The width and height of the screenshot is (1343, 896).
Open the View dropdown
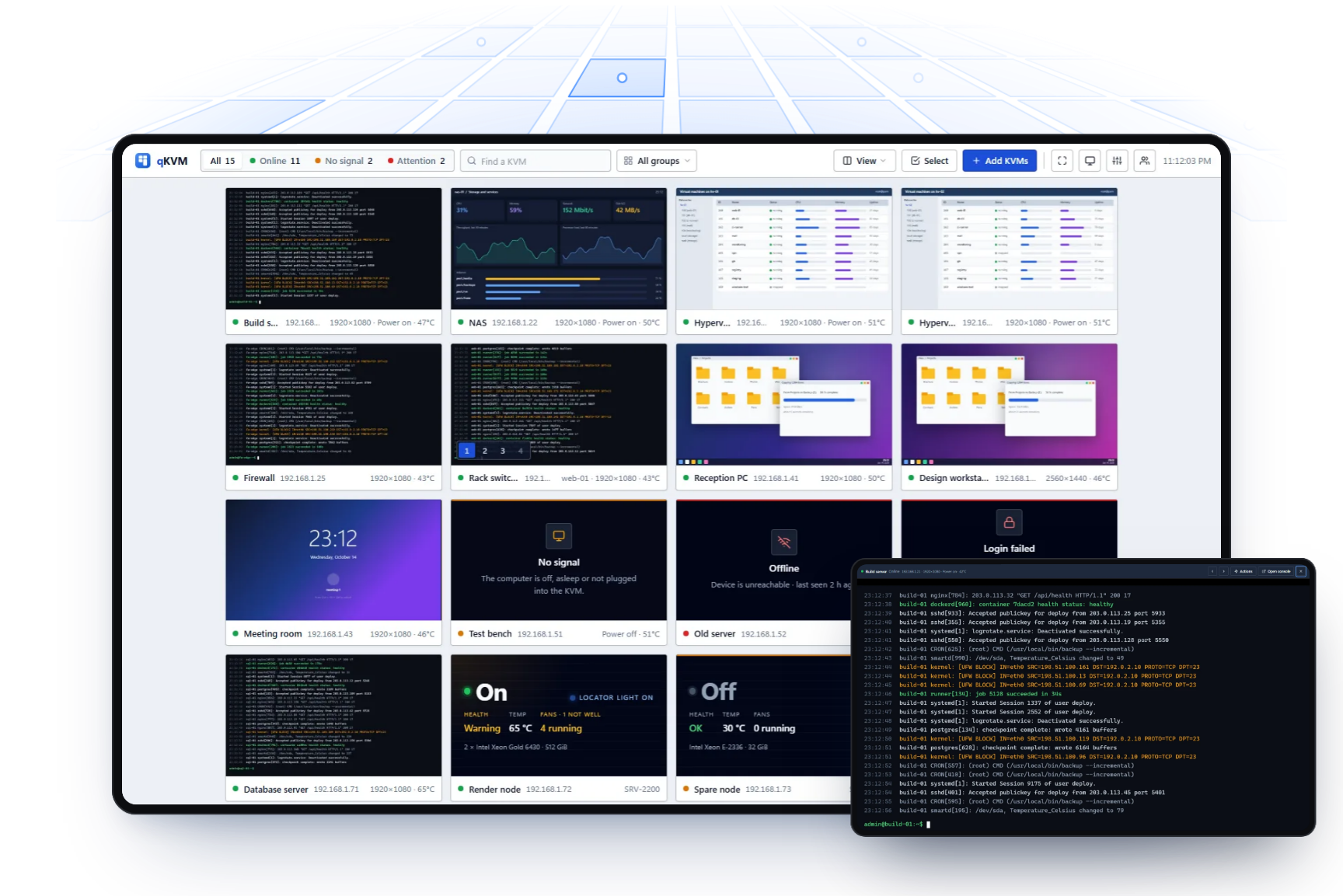[x=864, y=161]
